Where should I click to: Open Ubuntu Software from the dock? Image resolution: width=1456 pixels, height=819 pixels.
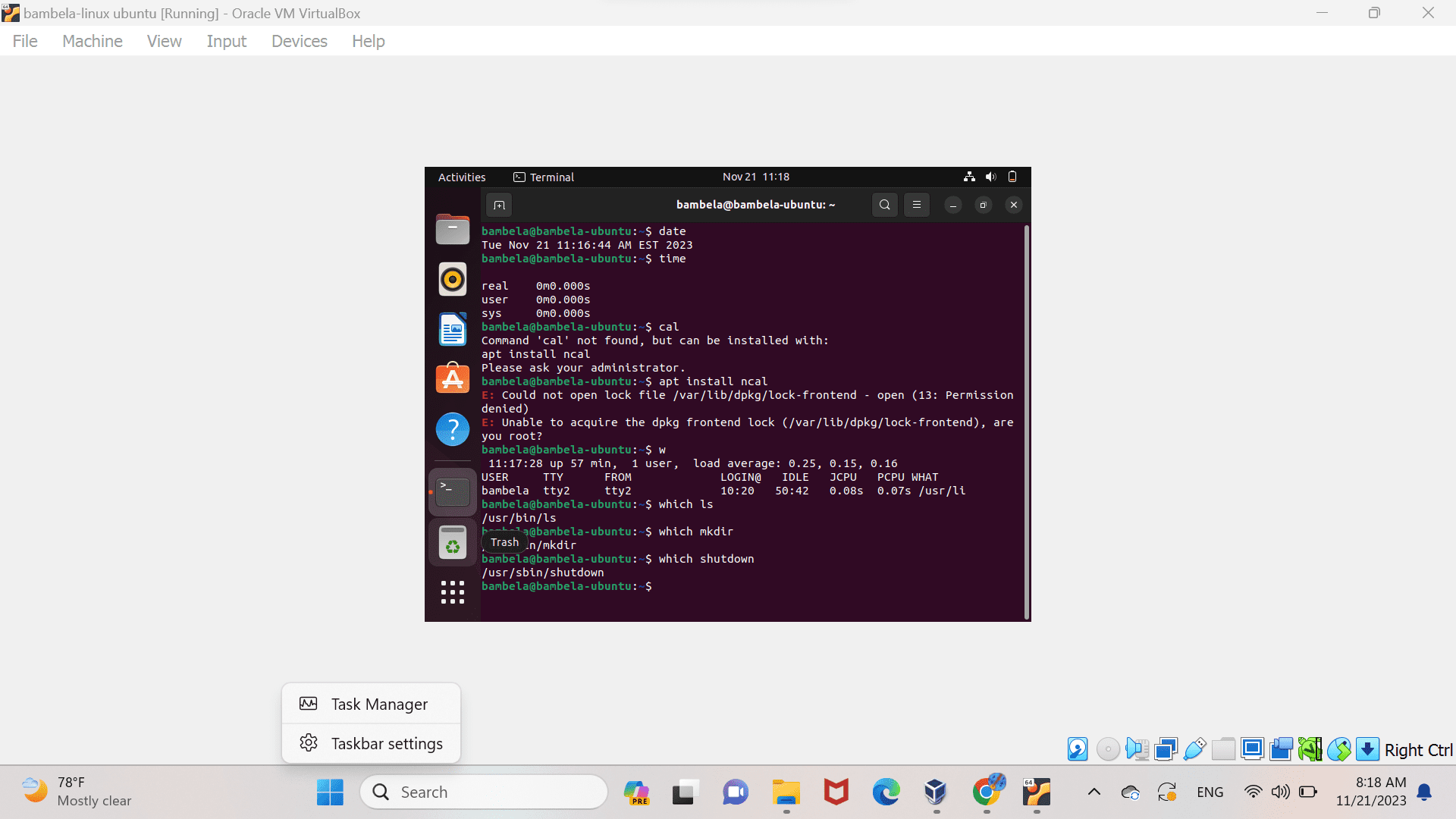coord(452,378)
